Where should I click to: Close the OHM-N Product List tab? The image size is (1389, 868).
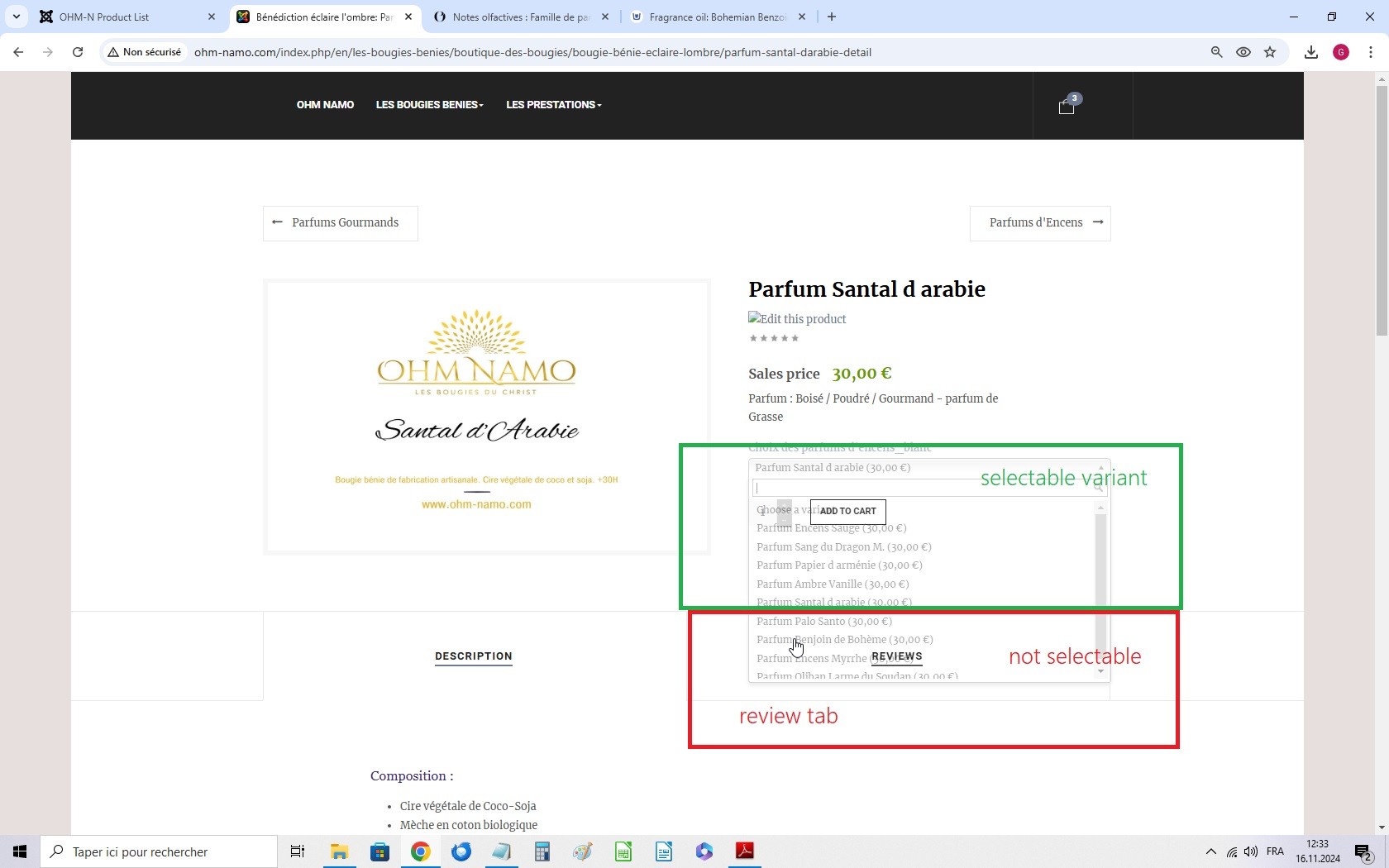(212, 17)
